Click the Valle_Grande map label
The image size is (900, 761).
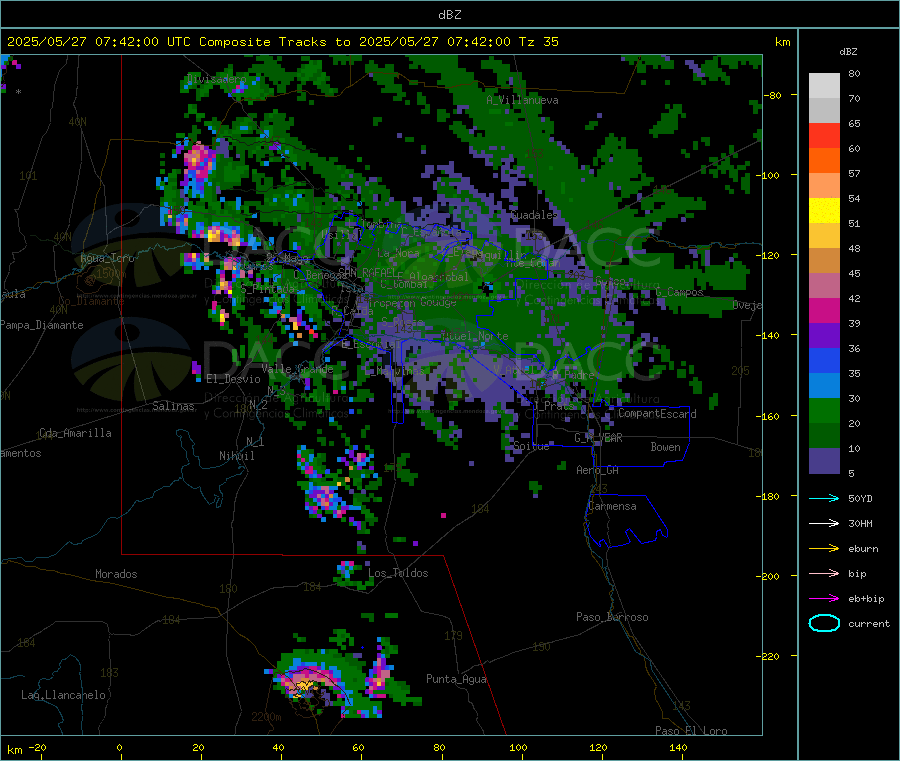tap(297, 369)
